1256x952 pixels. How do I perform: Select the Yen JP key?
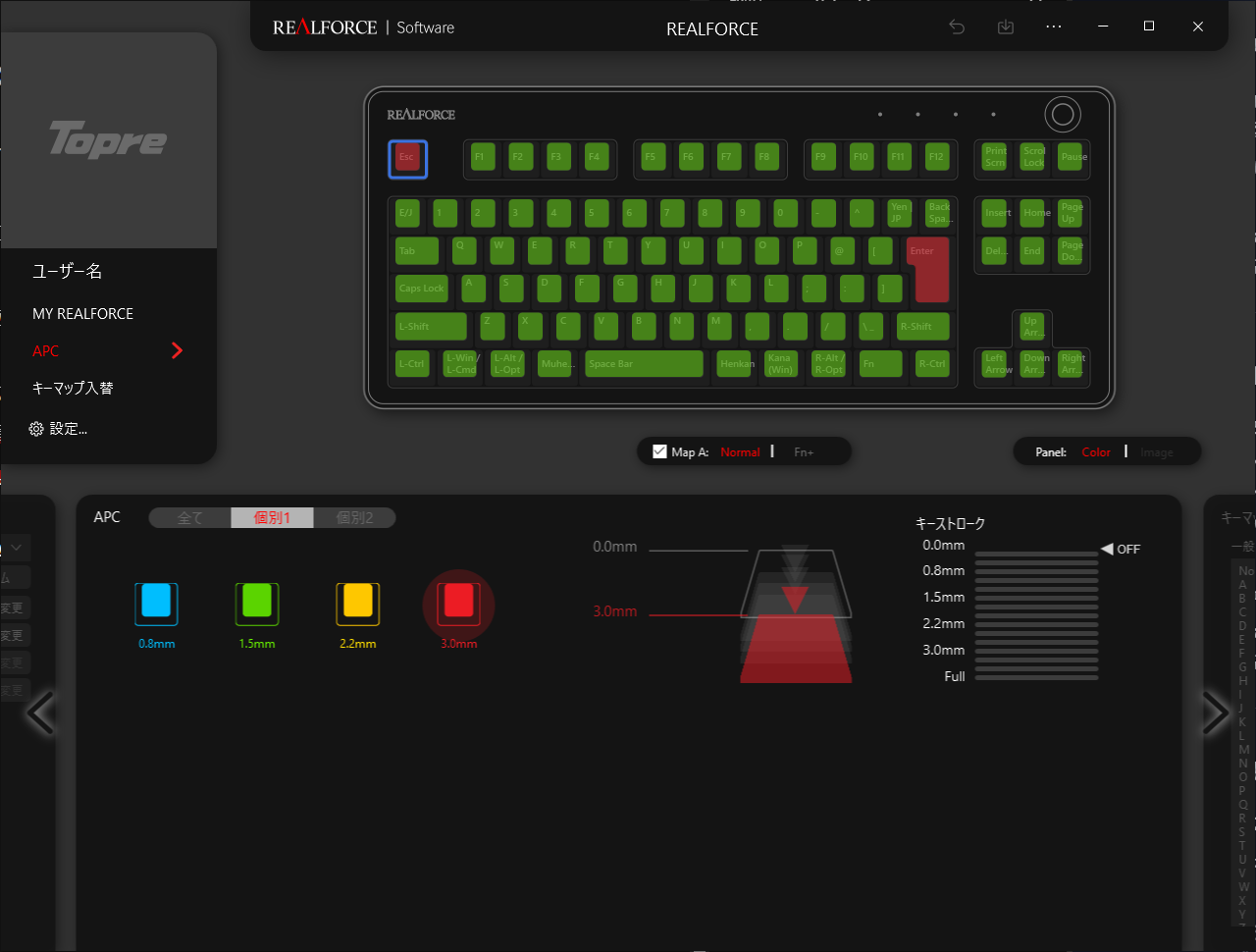tap(900, 213)
